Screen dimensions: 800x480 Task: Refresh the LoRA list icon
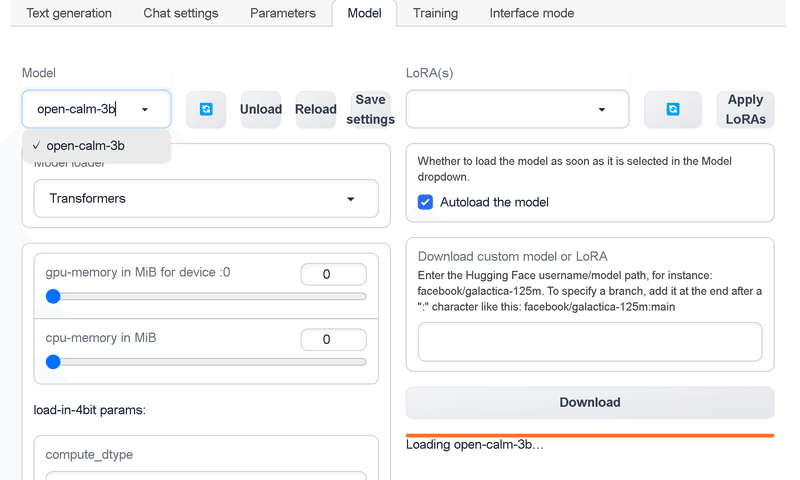click(x=673, y=109)
